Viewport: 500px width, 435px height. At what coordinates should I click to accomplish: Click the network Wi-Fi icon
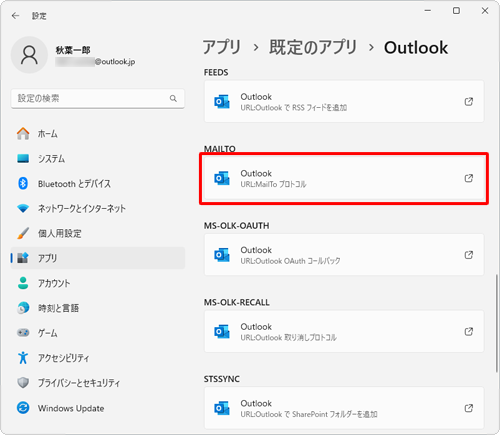click(23, 209)
